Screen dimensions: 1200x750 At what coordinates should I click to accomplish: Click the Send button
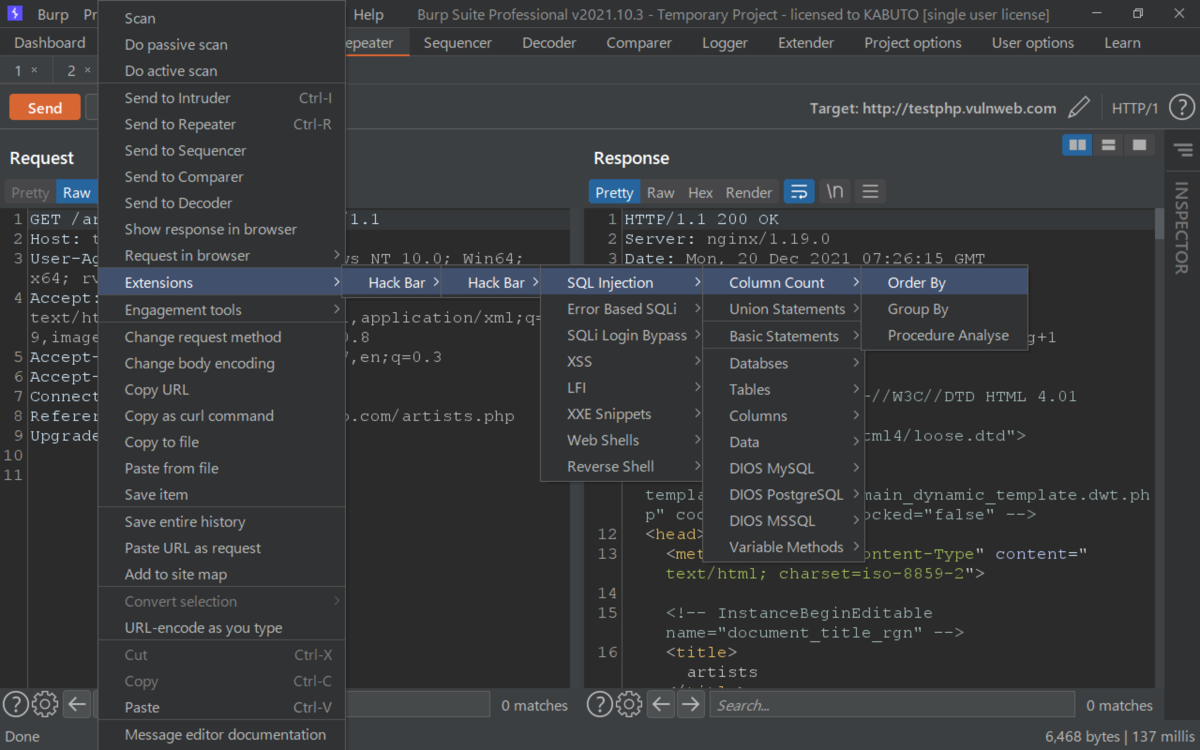click(x=45, y=108)
